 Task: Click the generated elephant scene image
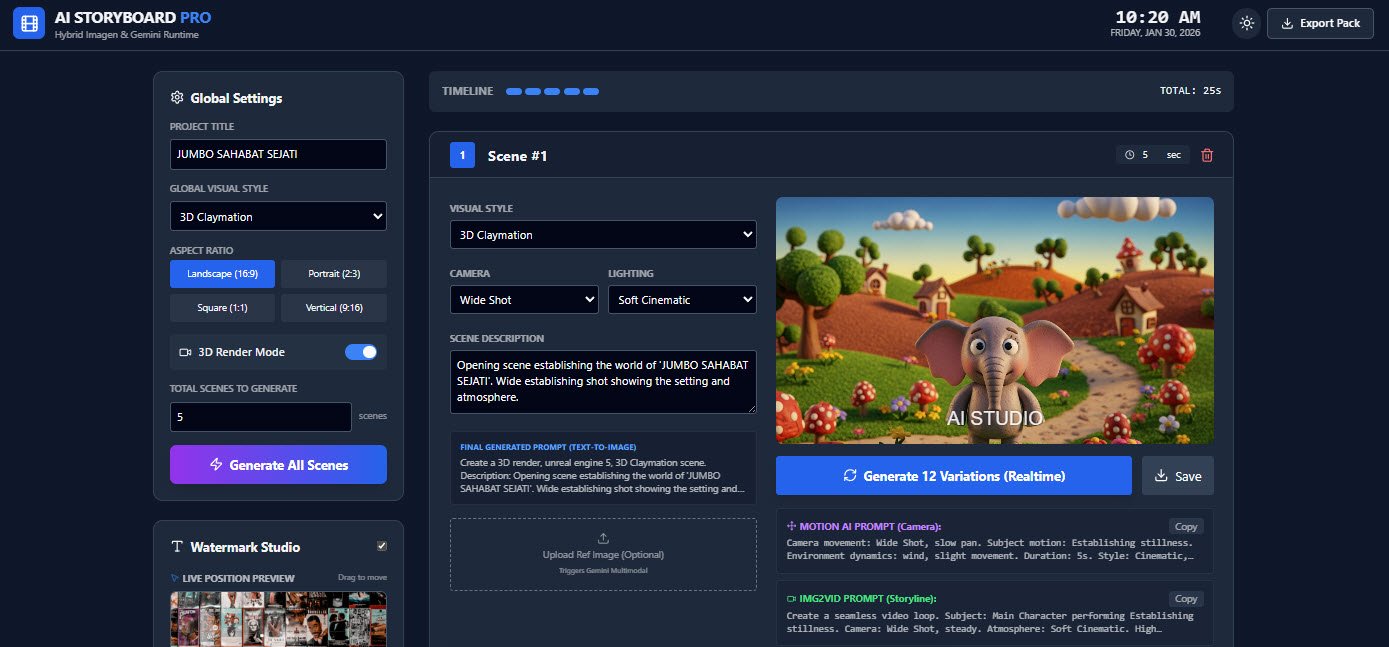point(995,320)
